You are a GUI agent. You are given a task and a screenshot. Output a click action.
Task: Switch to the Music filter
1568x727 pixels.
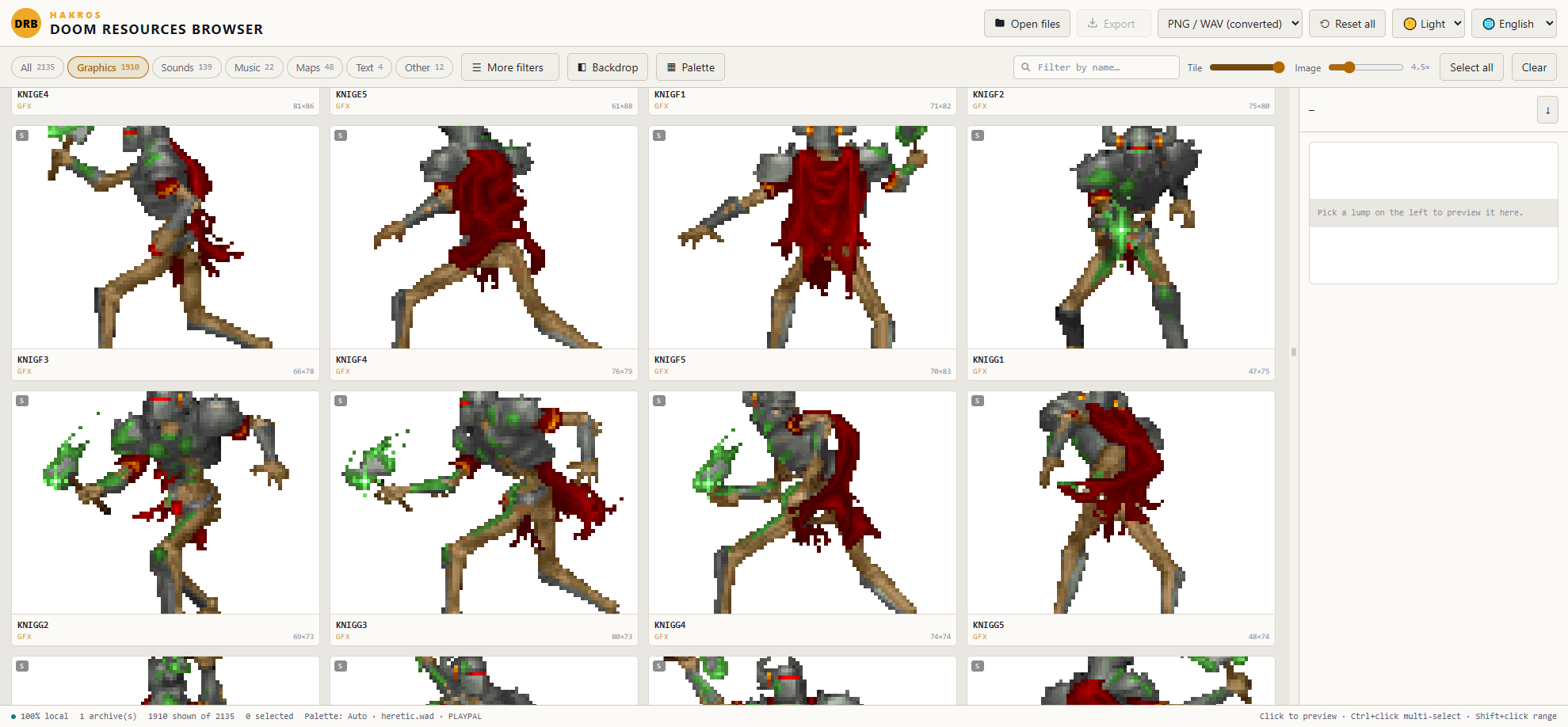click(x=254, y=67)
